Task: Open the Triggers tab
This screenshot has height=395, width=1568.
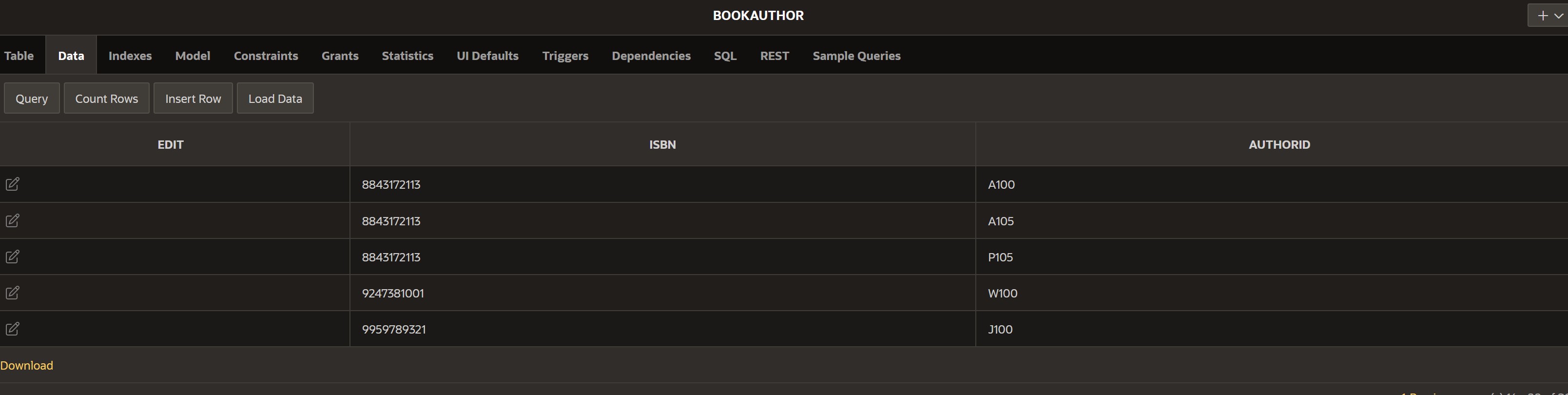Action: [565, 56]
